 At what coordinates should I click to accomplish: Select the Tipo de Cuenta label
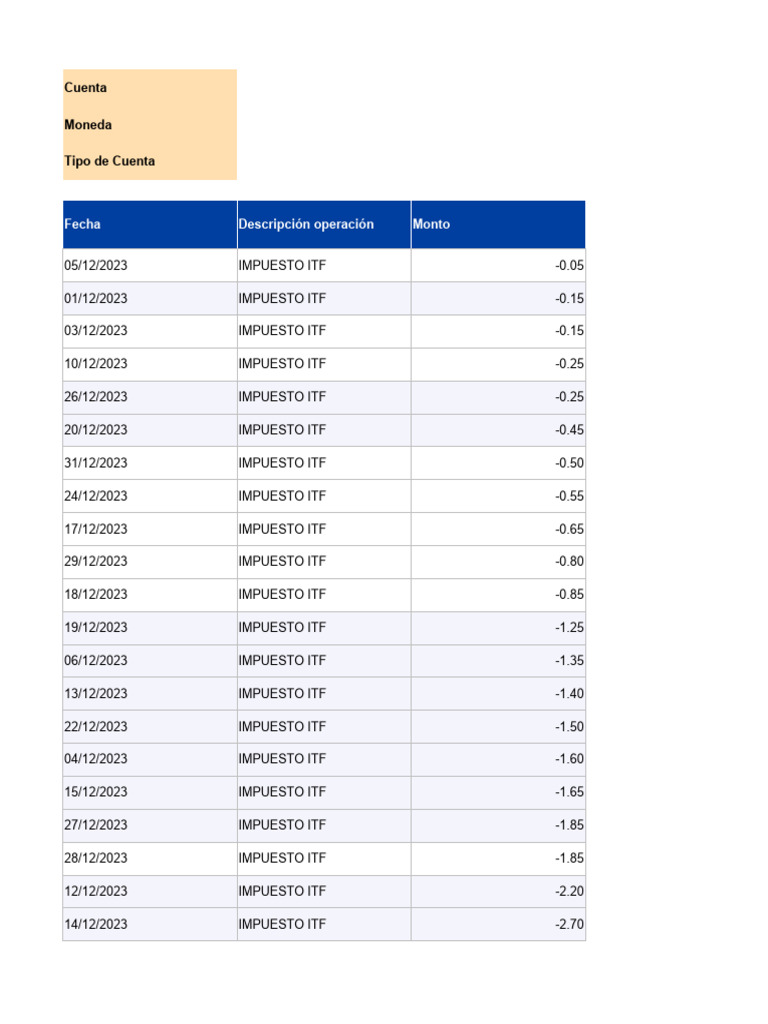pyautogui.click(x=110, y=161)
